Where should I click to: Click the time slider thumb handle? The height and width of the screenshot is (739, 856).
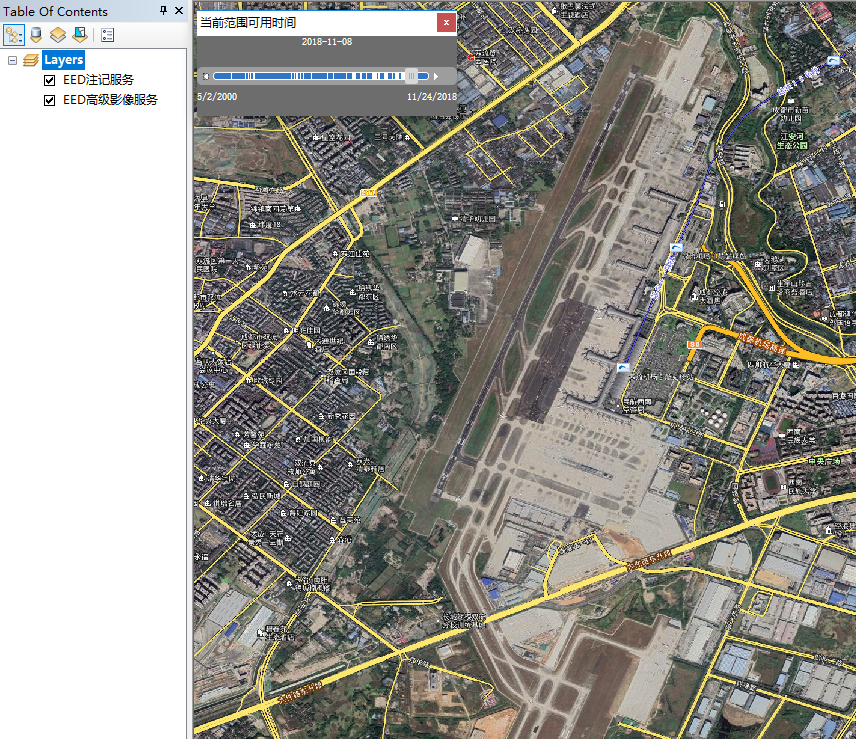click(410, 76)
